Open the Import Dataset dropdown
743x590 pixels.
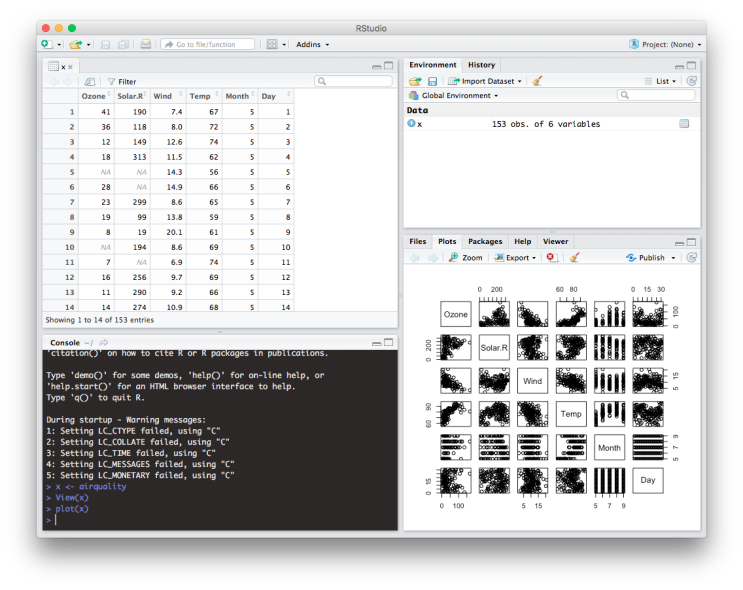point(484,81)
